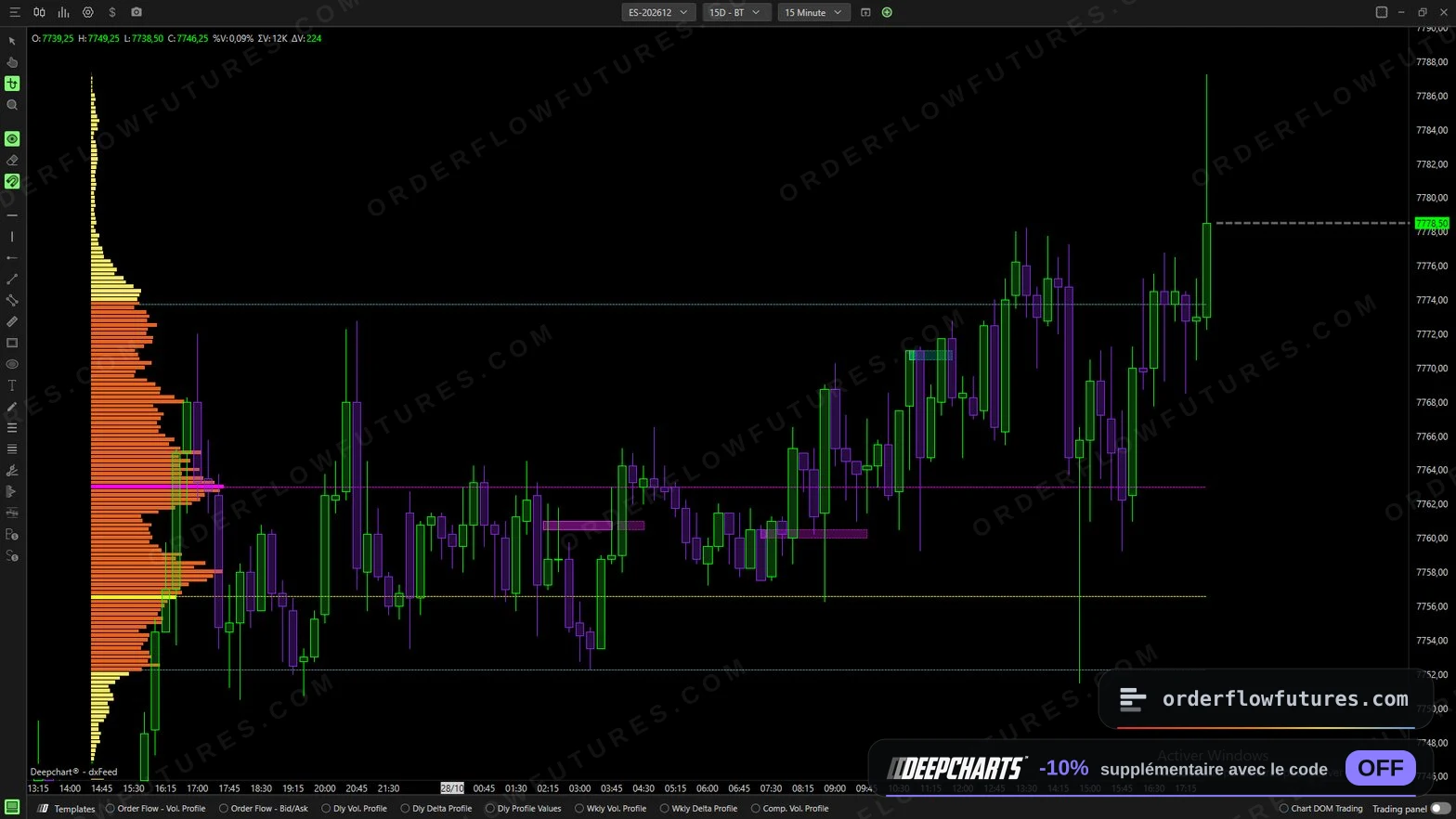This screenshot has width=1456, height=819.
Task: Open the ES-202612 instrument dropdown
Action: (x=658, y=12)
